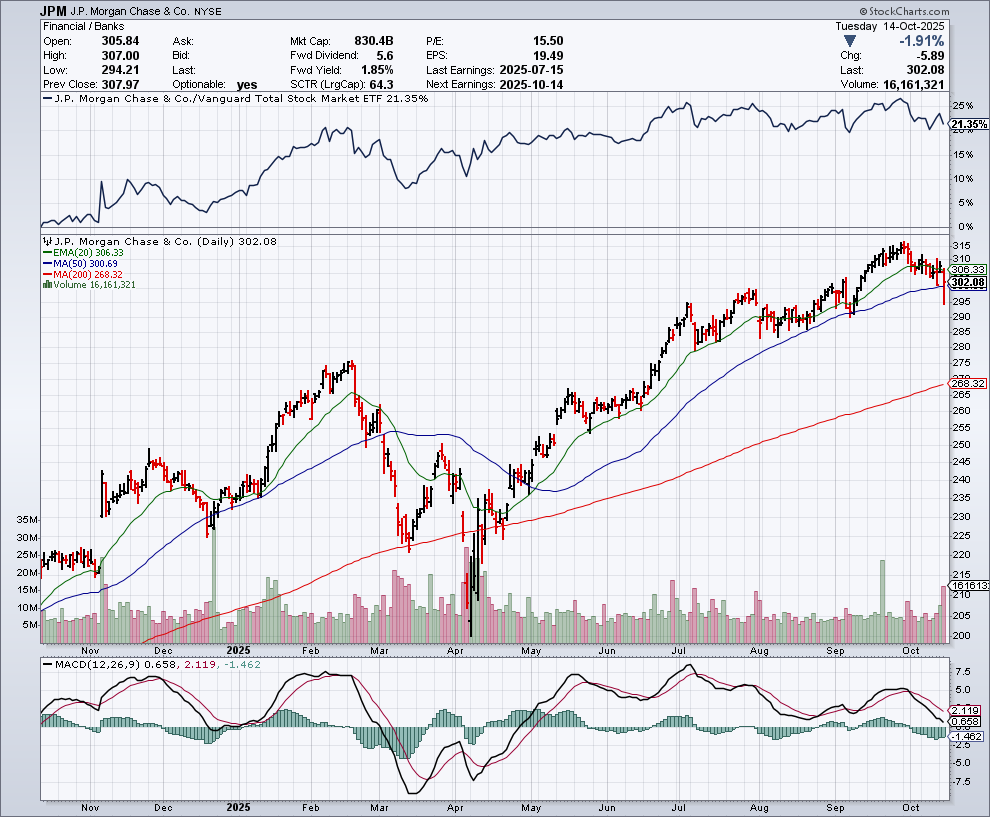Click the red MA(200) legend marker
The width and height of the screenshot is (990, 817).
[x=44, y=274]
